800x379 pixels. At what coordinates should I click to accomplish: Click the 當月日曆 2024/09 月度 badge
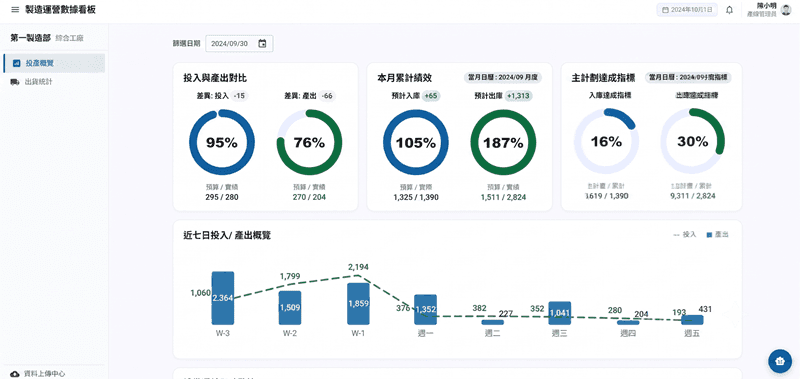503,78
